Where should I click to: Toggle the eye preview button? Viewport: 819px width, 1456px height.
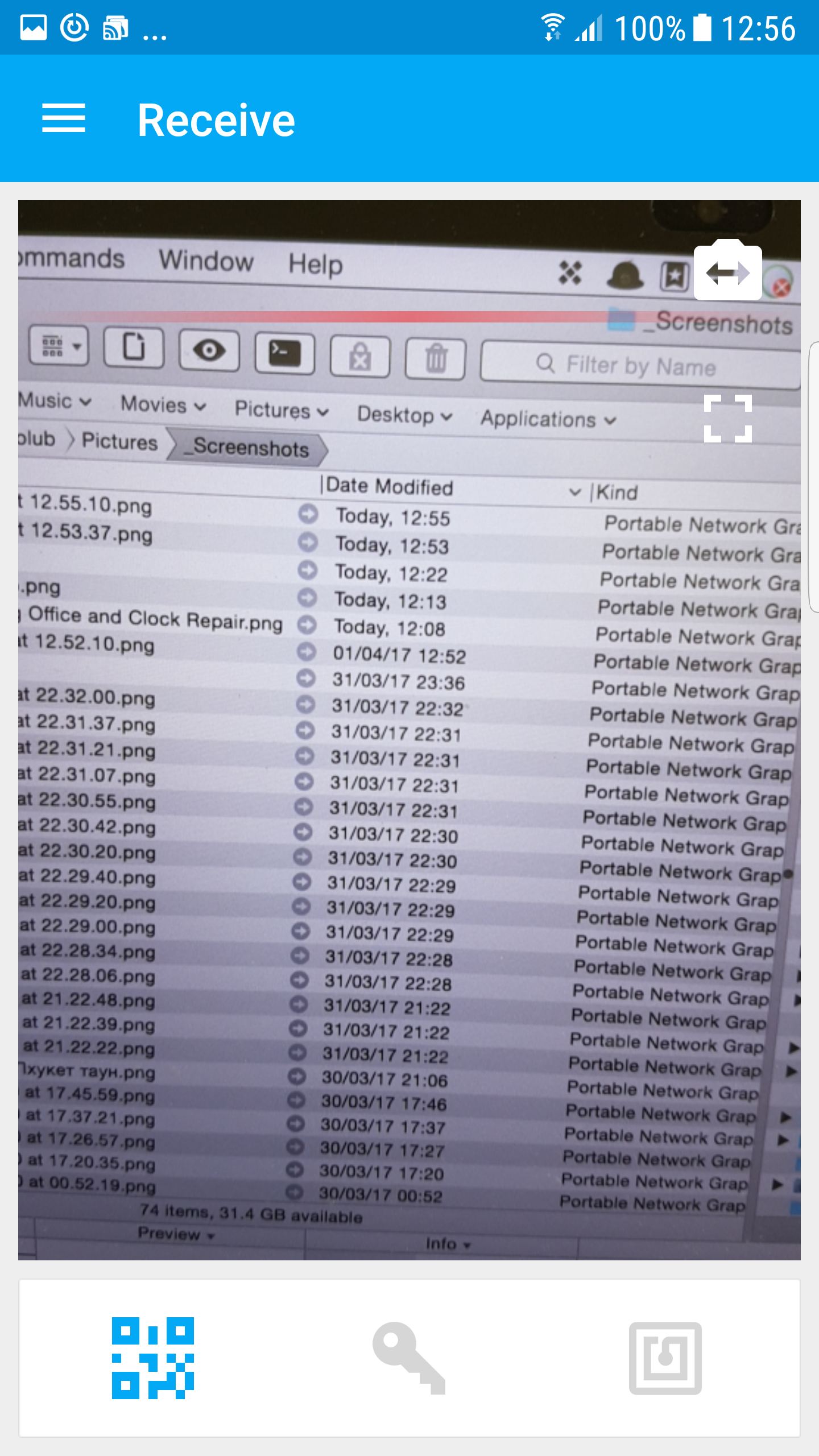click(x=209, y=350)
